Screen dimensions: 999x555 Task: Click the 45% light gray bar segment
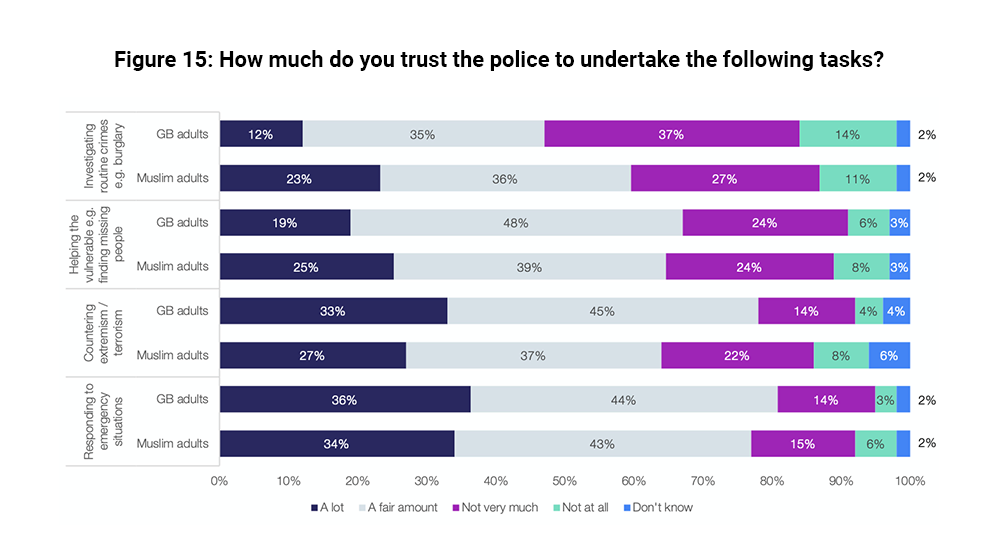[602, 311]
